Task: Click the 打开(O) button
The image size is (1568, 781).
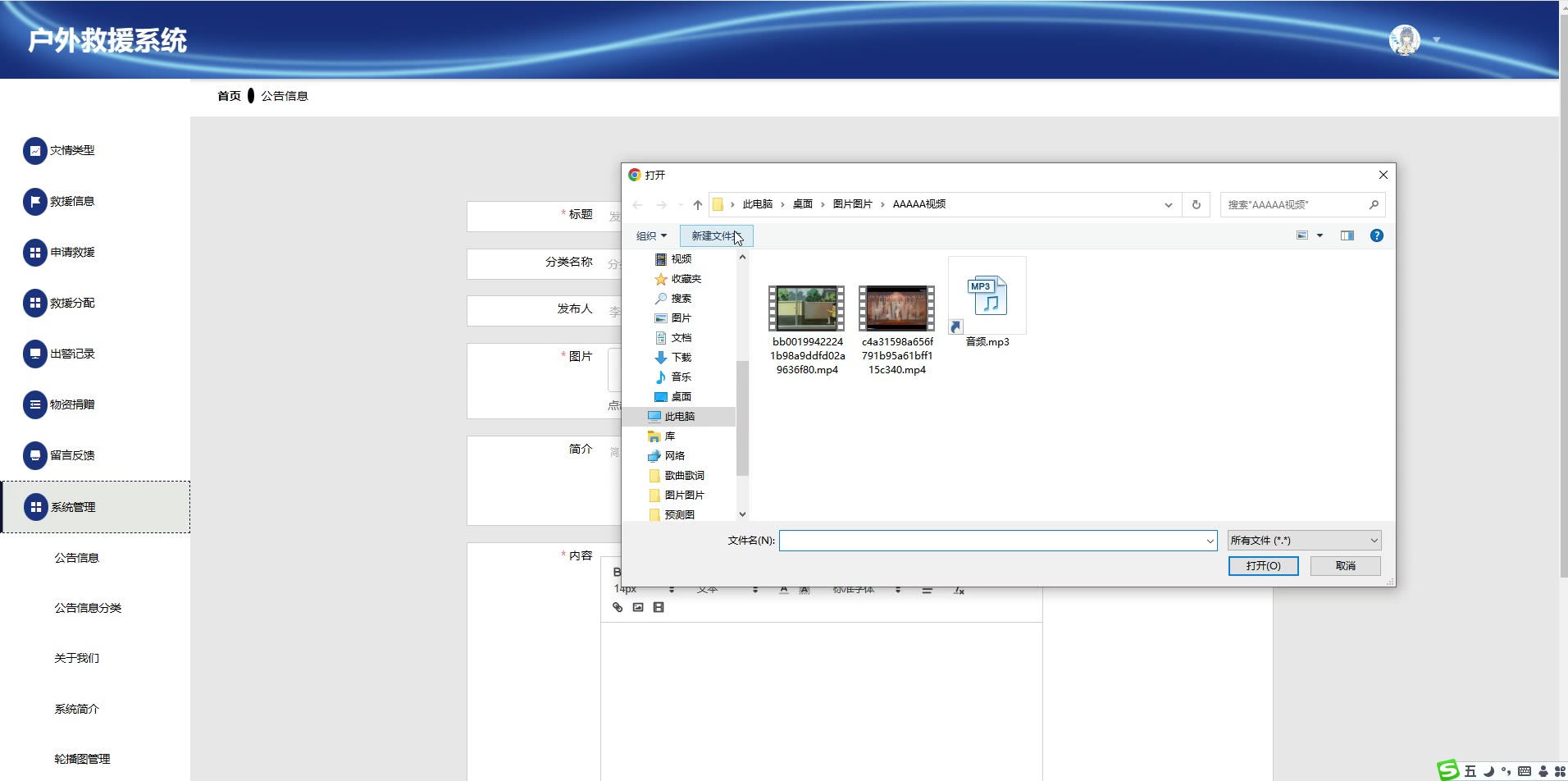Action: [1263, 566]
